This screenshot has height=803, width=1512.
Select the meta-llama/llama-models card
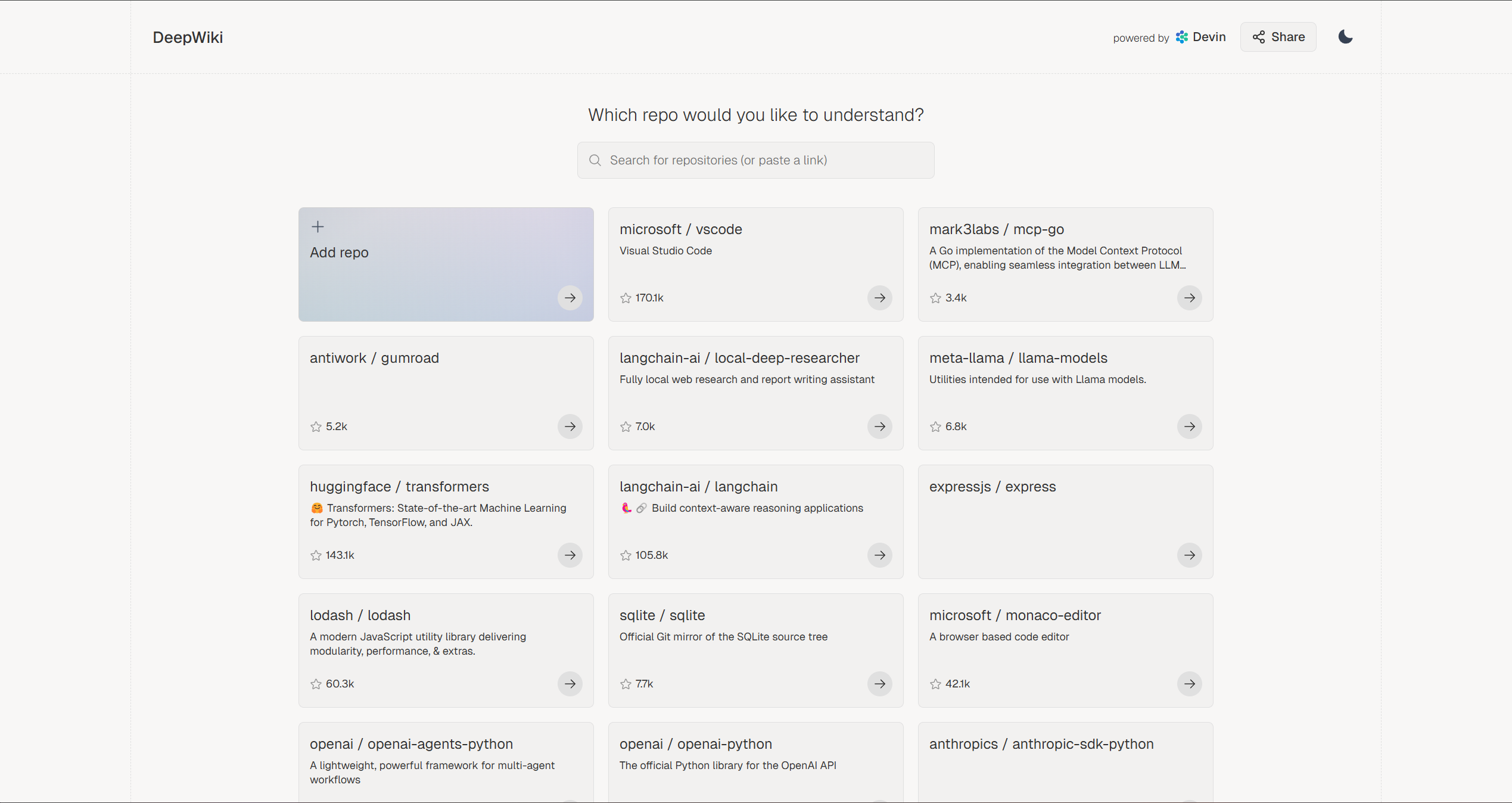tap(1065, 393)
